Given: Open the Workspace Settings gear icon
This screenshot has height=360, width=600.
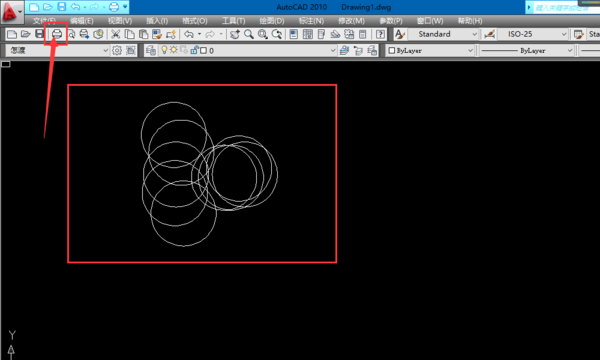Looking at the screenshot, I should (117, 50).
